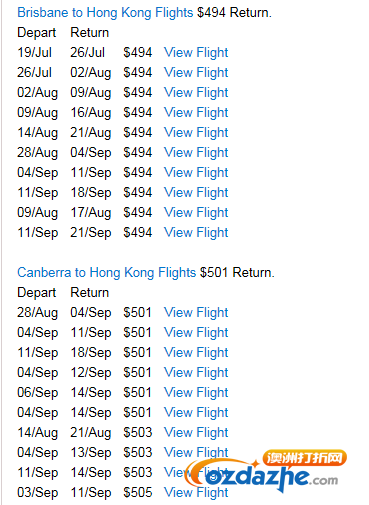View Flight for Canberra 14/Aug to 21/Aug $503
The image size is (369, 505).
point(196,433)
